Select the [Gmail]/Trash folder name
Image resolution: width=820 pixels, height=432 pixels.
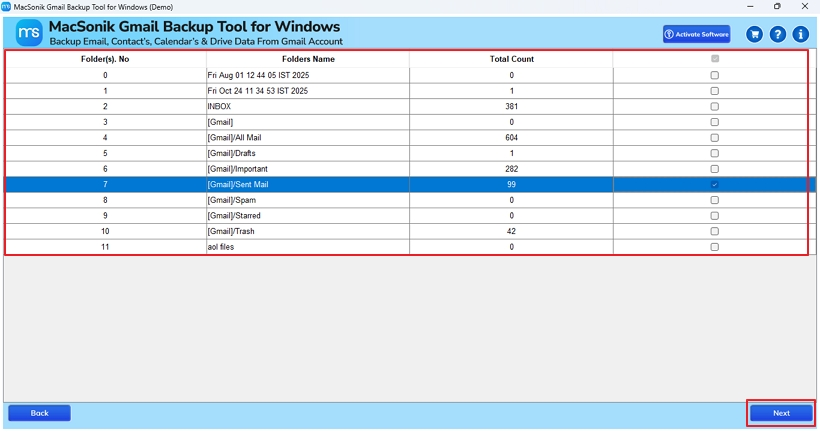(231, 231)
